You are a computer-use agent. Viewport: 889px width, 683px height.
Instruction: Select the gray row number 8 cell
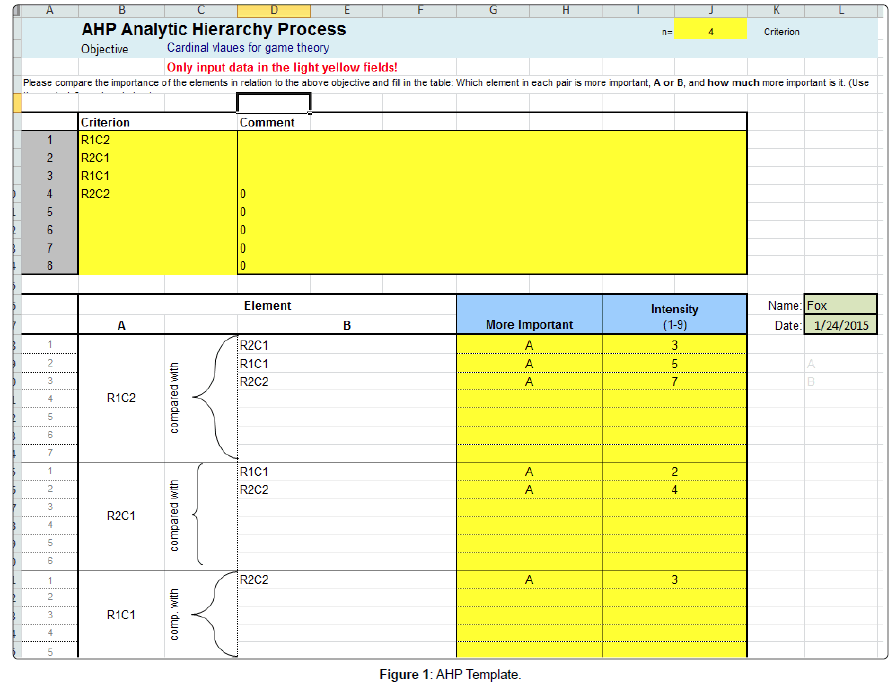coord(49,265)
